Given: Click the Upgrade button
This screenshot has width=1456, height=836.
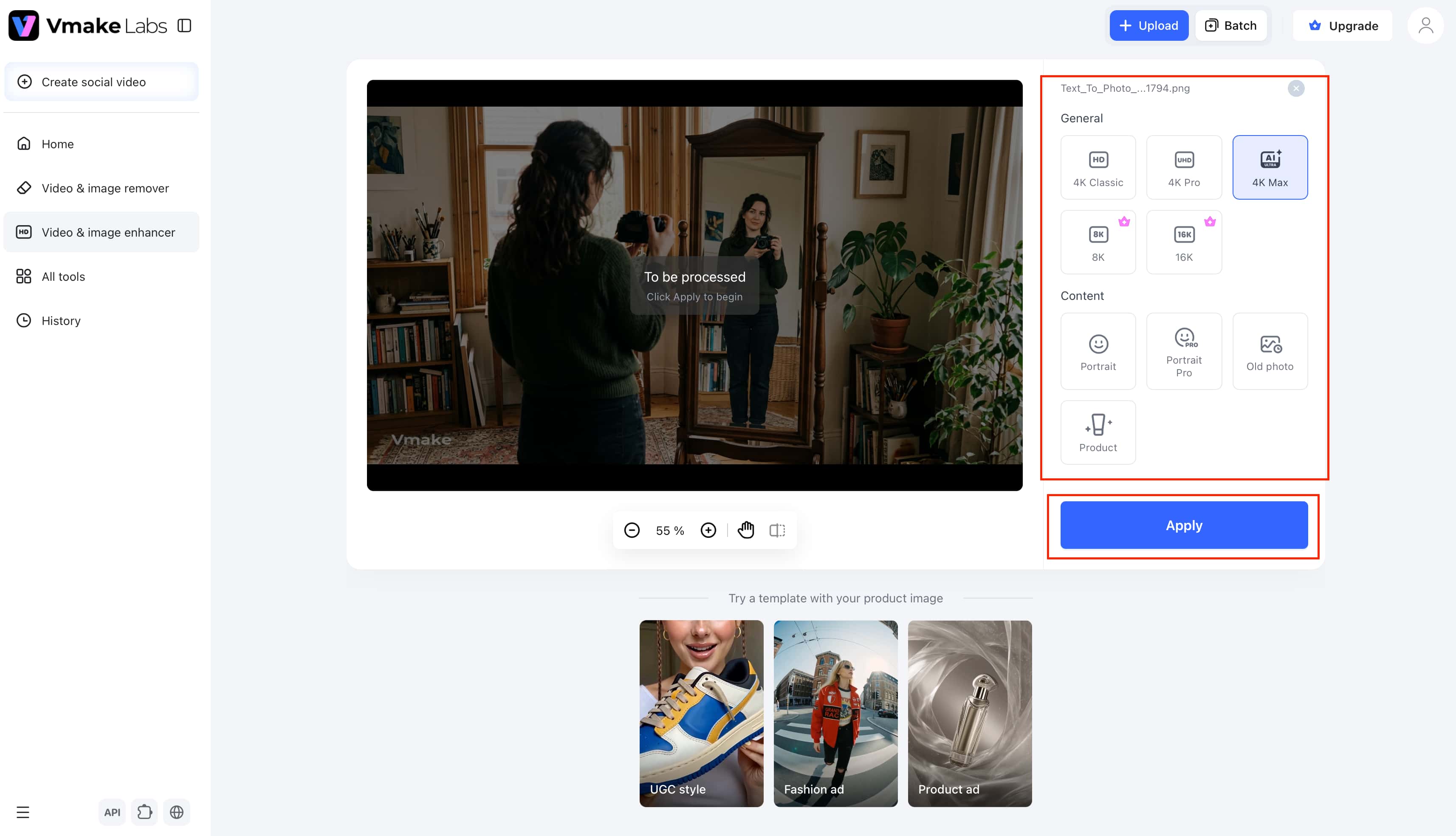Looking at the screenshot, I should (x=1342, y=26).
